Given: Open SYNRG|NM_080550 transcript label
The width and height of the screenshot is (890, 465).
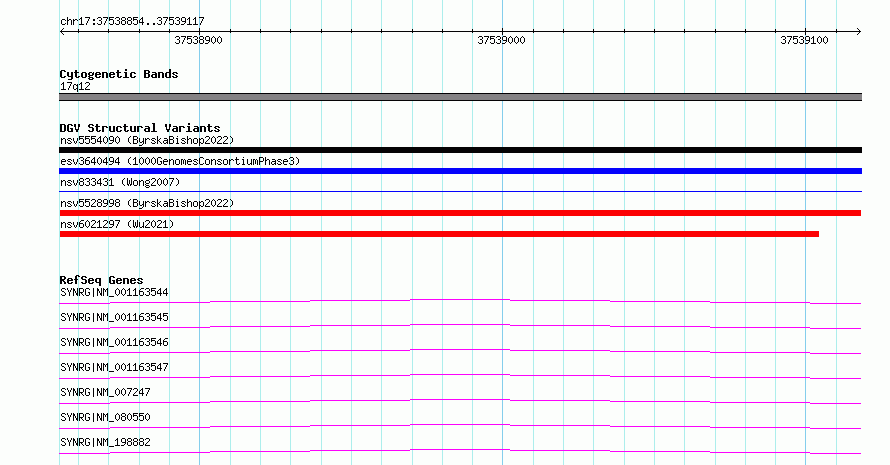Looking at the screenshot, I should pos(105,417).
